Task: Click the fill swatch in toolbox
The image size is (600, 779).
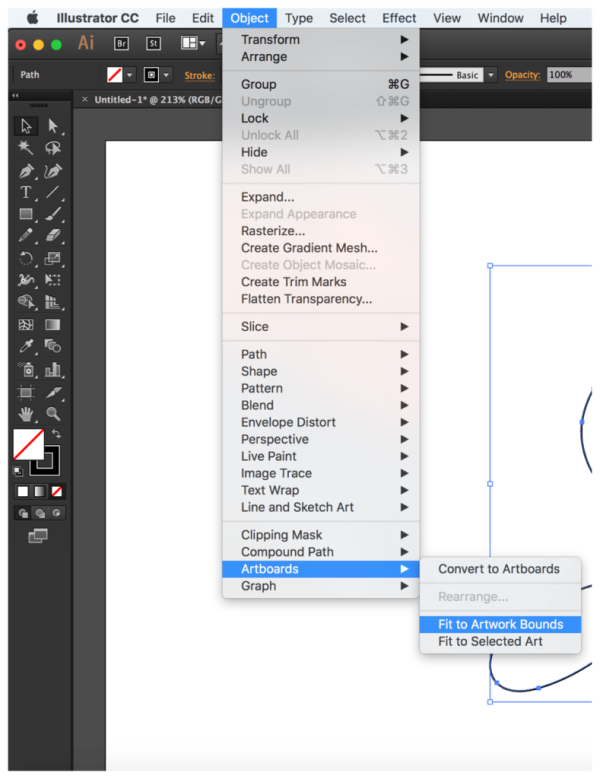Action: 28,444
